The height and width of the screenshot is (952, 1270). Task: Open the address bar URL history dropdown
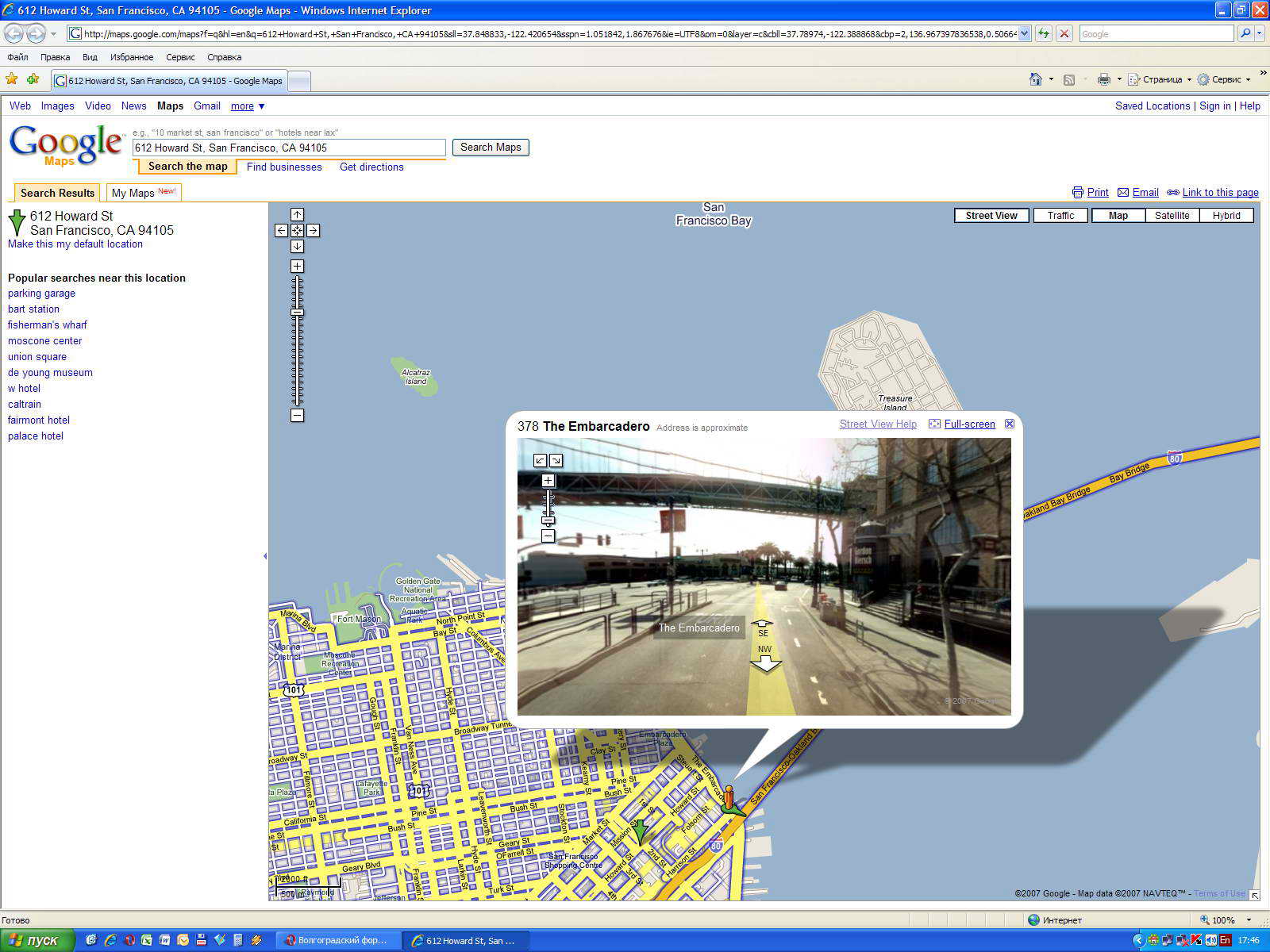[1024, 33]
